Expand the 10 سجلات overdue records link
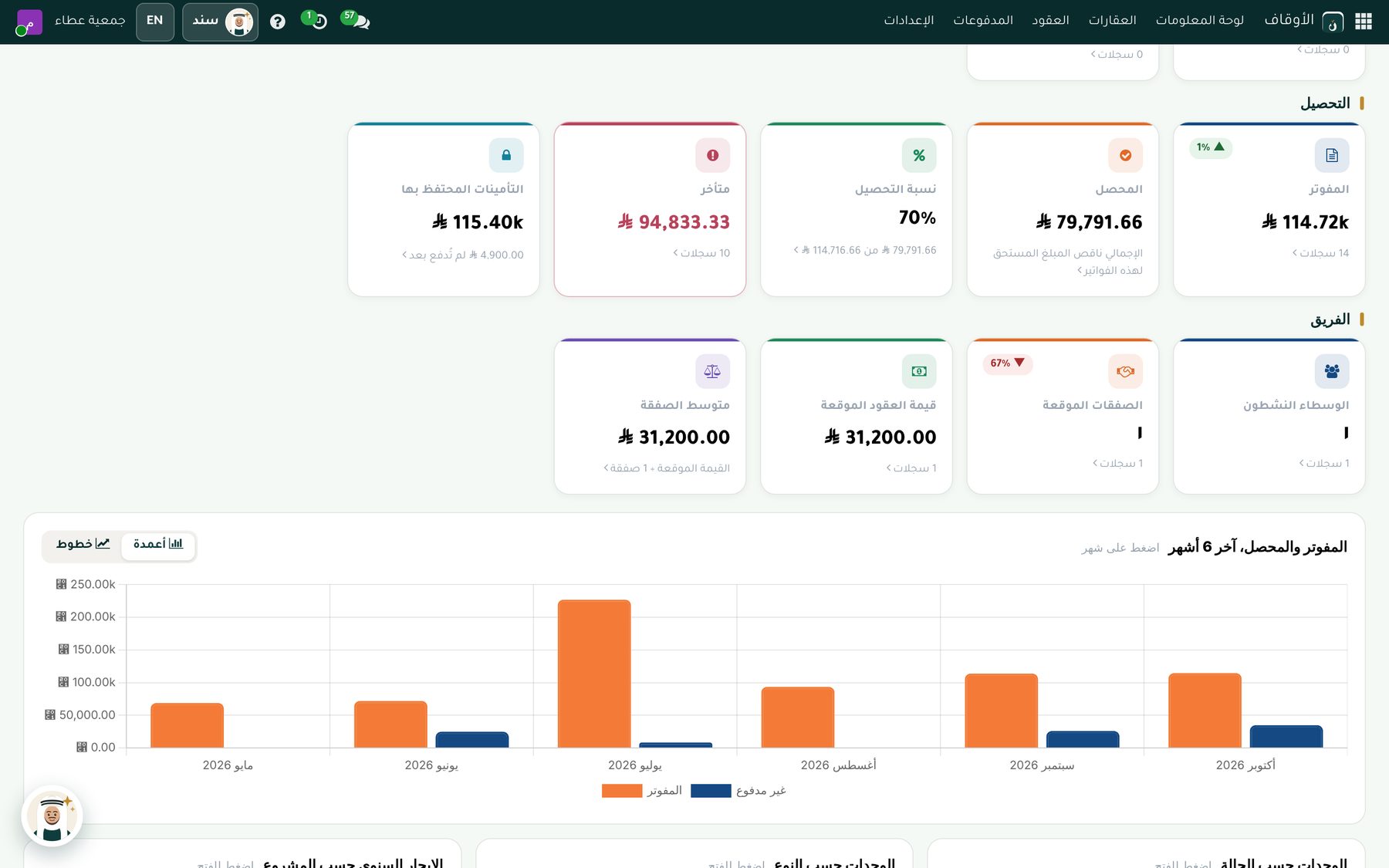The height and width of the screenshot is (868, 1389). click(701, 253)
